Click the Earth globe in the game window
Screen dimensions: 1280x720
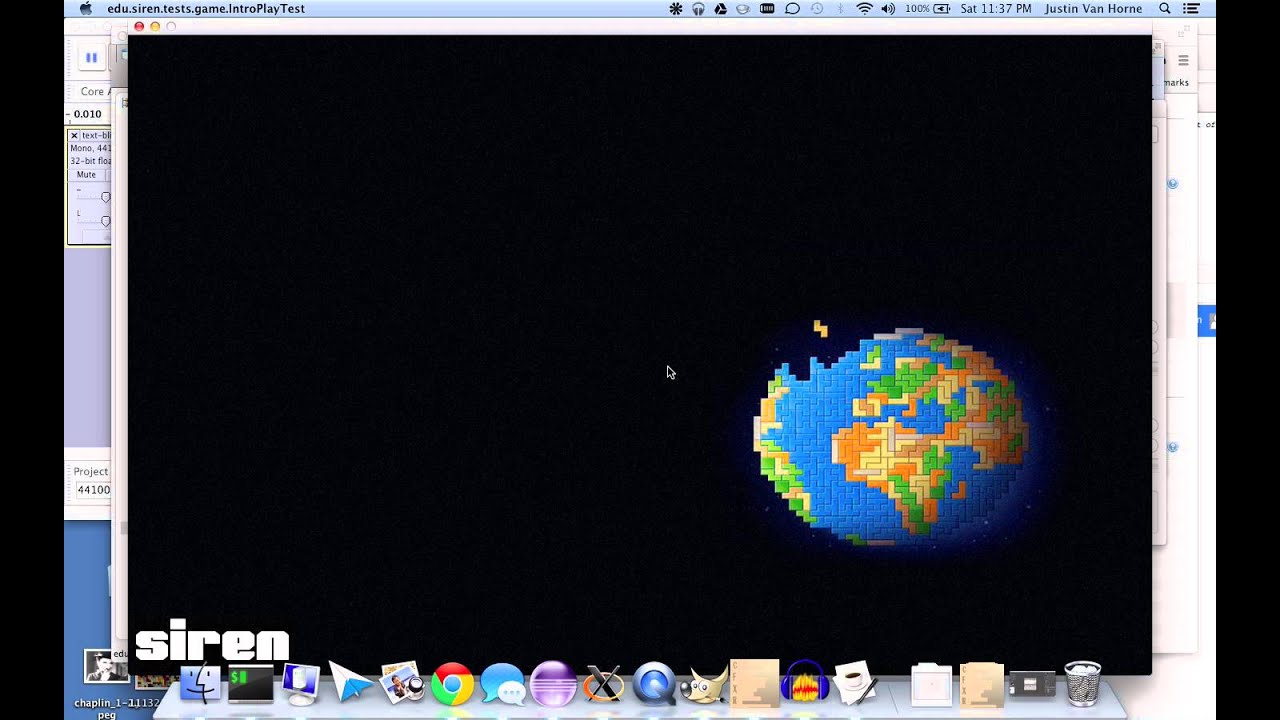tap(891, 436)
